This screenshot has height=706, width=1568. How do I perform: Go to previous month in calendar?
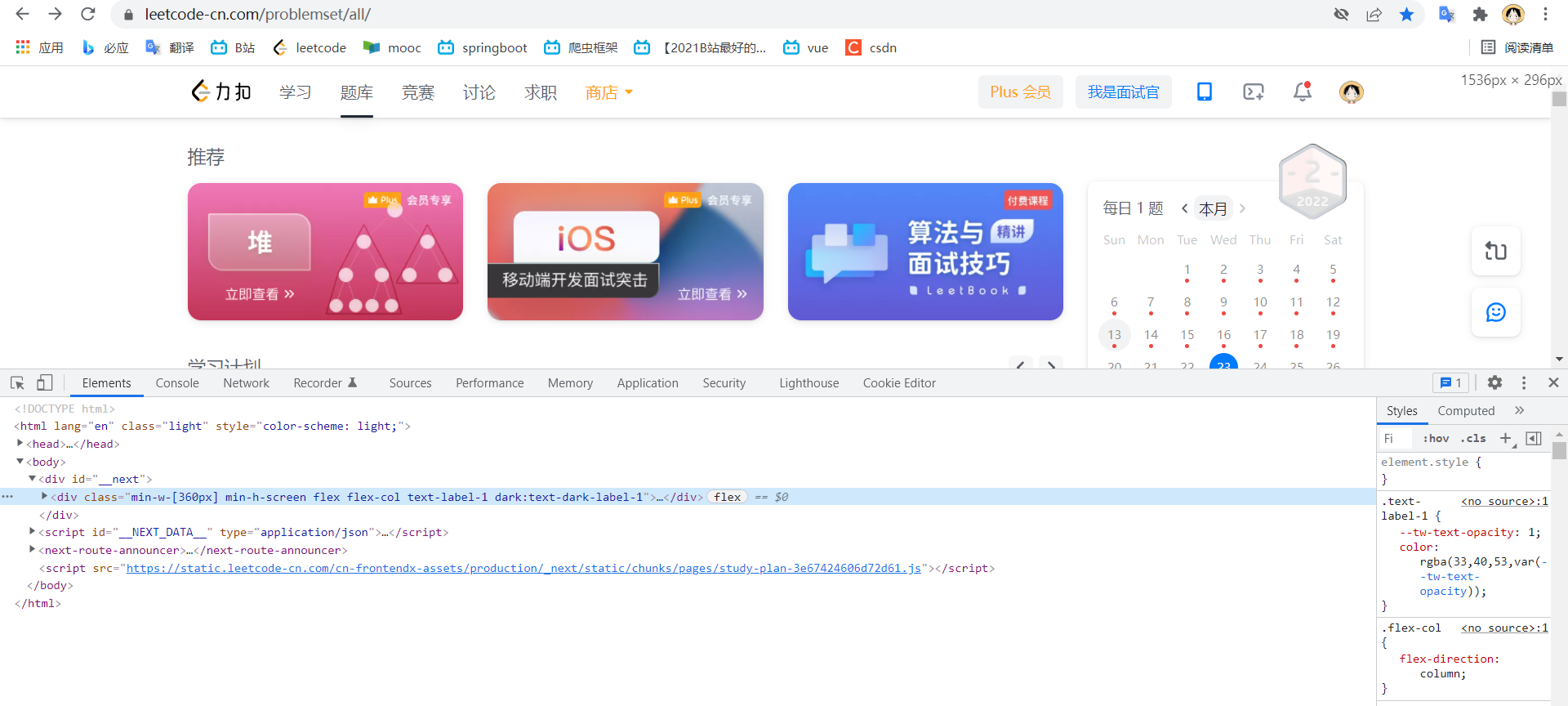pos(1184,208)
